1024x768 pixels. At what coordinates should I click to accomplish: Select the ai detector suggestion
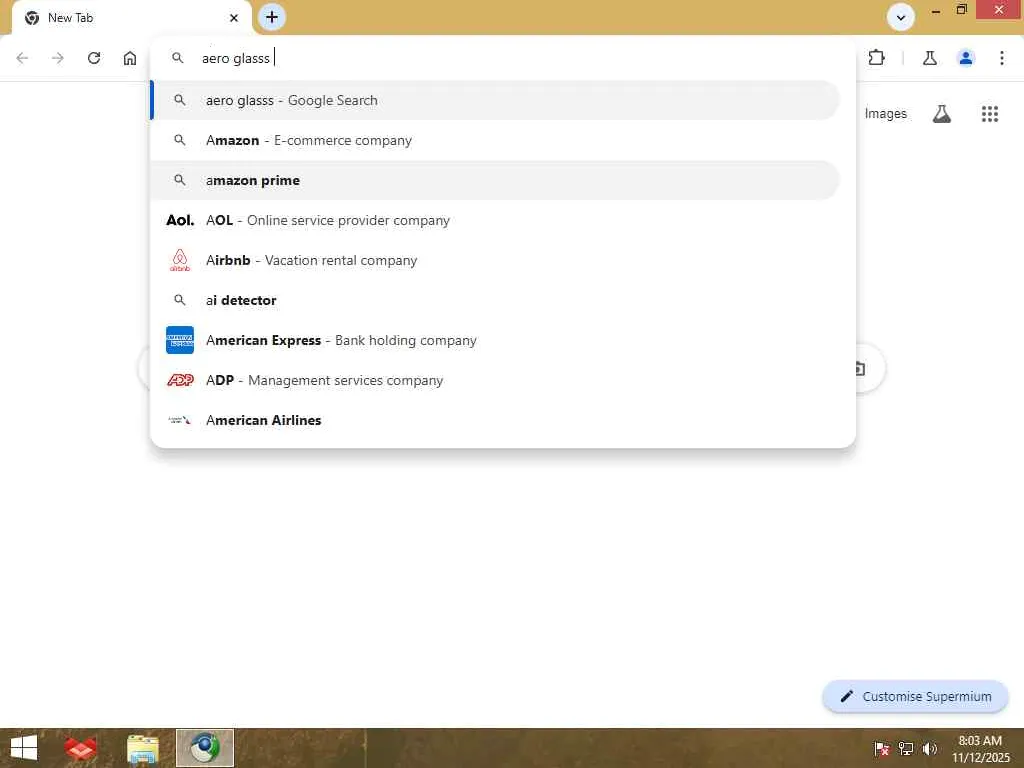point(495,300)
